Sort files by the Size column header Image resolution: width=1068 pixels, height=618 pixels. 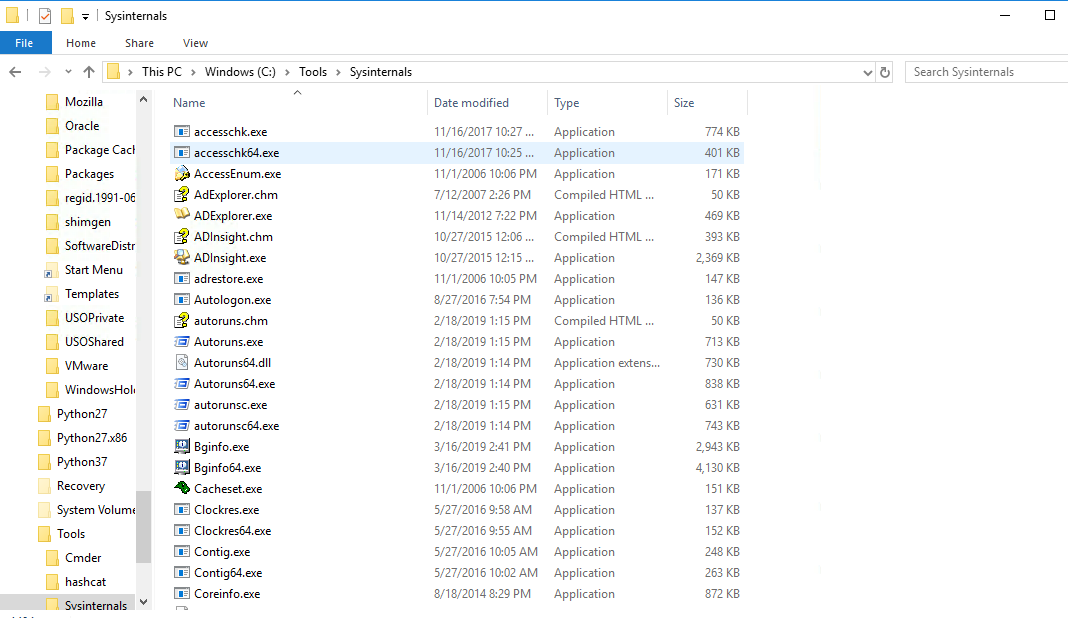[684, 103]
